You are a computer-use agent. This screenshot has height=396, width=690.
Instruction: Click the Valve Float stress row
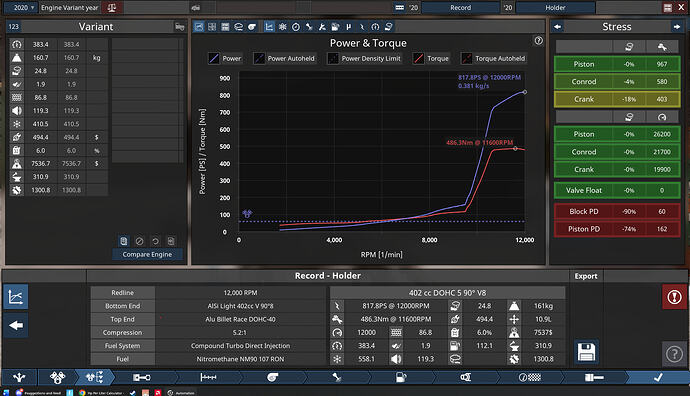(617, 191)
